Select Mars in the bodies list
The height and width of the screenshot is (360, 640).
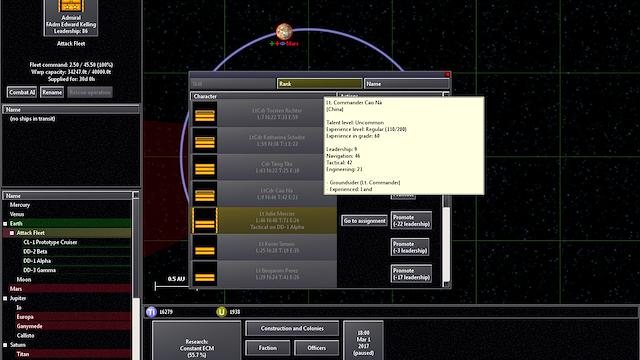67,289
